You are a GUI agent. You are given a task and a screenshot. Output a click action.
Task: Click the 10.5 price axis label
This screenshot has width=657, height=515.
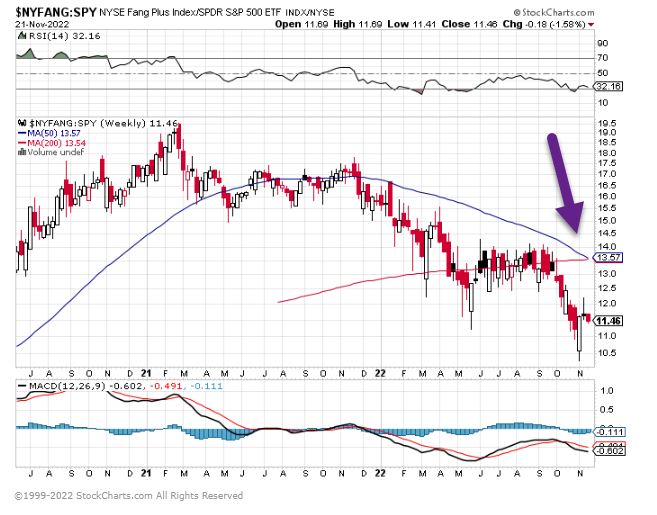point(607,353)
